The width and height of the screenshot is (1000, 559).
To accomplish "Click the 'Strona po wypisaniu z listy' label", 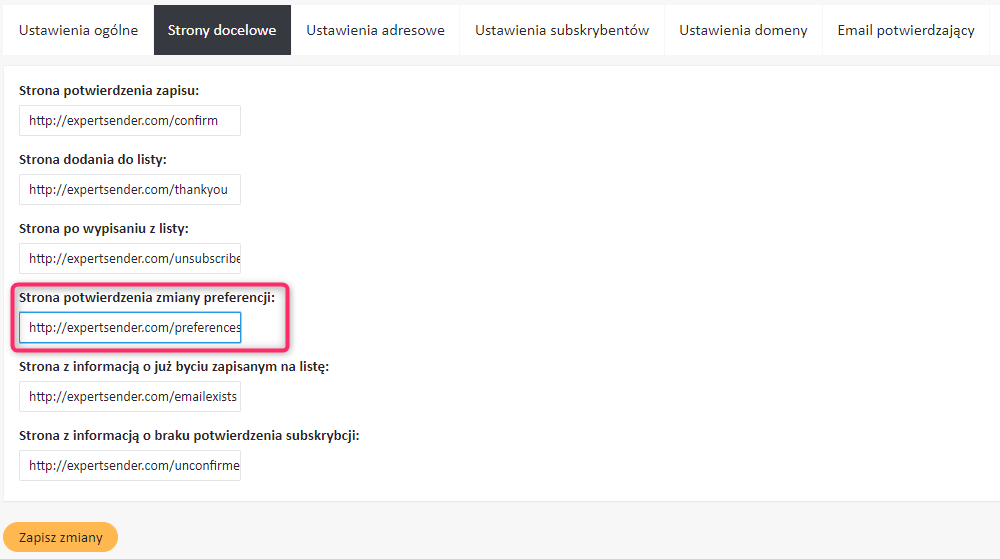I will point(103,228).
